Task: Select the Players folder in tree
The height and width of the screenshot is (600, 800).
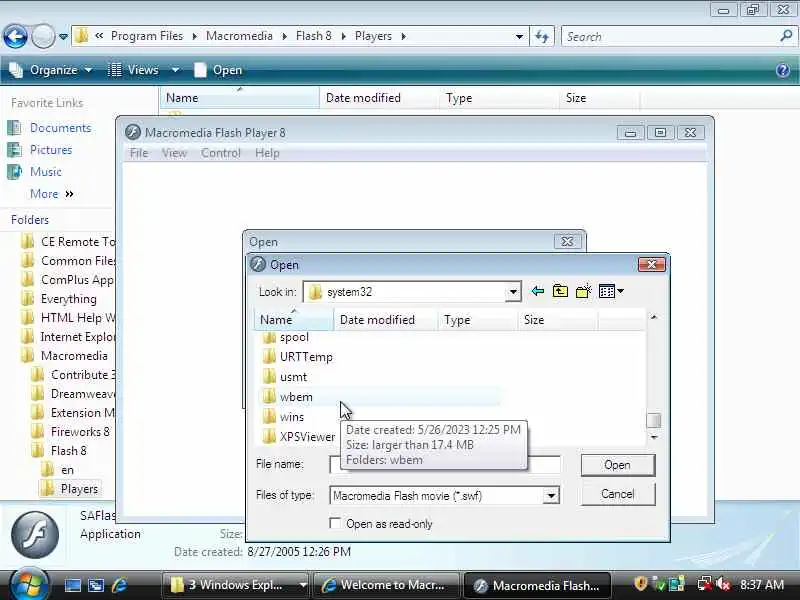Action: coord(70,489)
